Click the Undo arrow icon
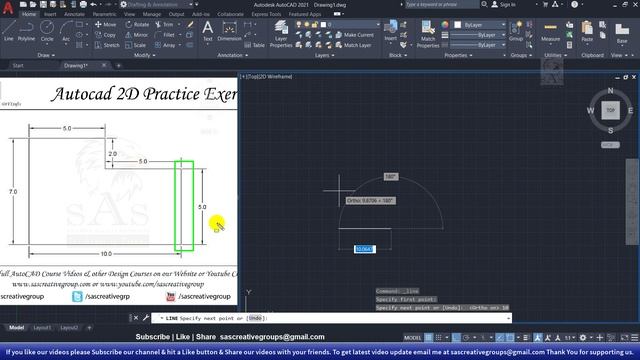This screenshot has height=360, width=640. pyautogui.click(x=94, y=4)
